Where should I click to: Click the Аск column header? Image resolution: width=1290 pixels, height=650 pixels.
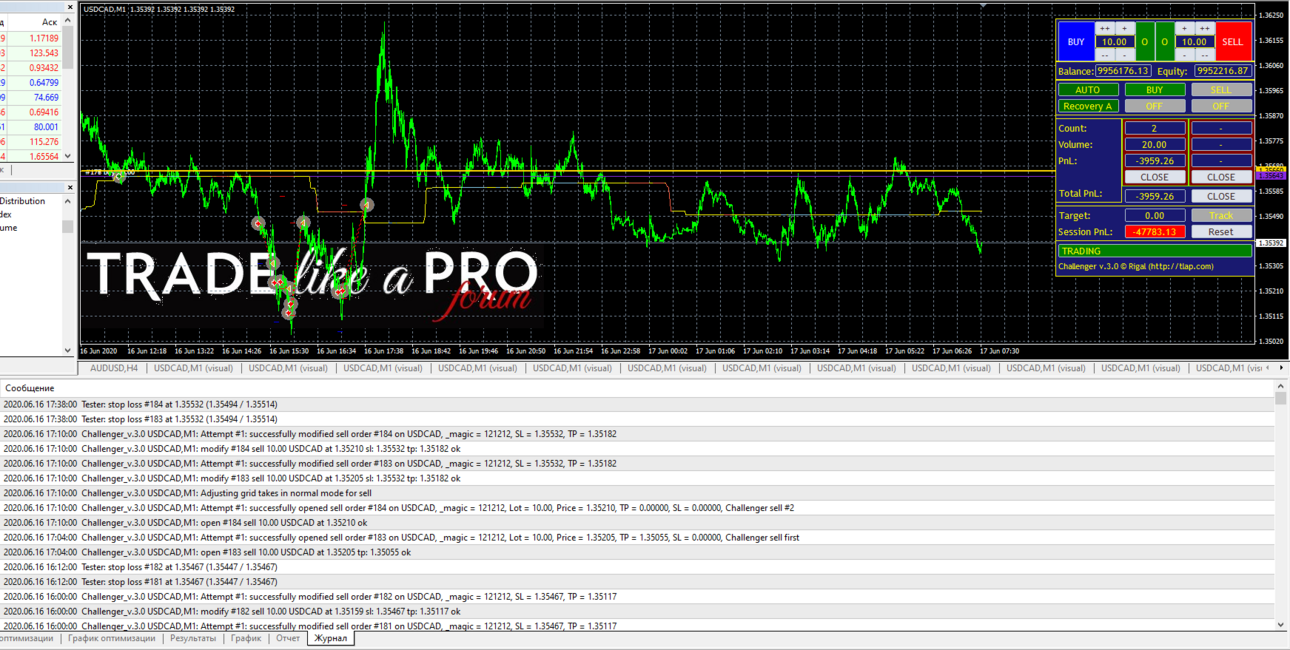[49, 22]
